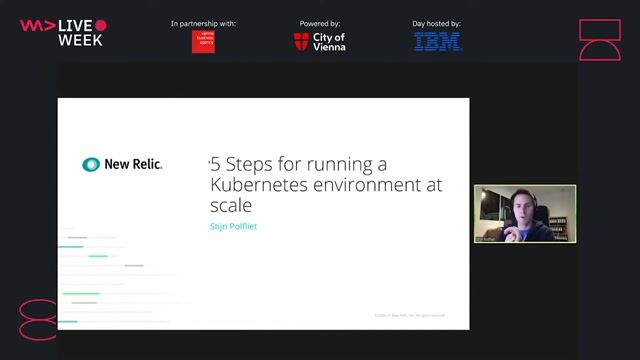
Task: Click the presenter name Stijn Polfliet
Action: tap(233, 227)
